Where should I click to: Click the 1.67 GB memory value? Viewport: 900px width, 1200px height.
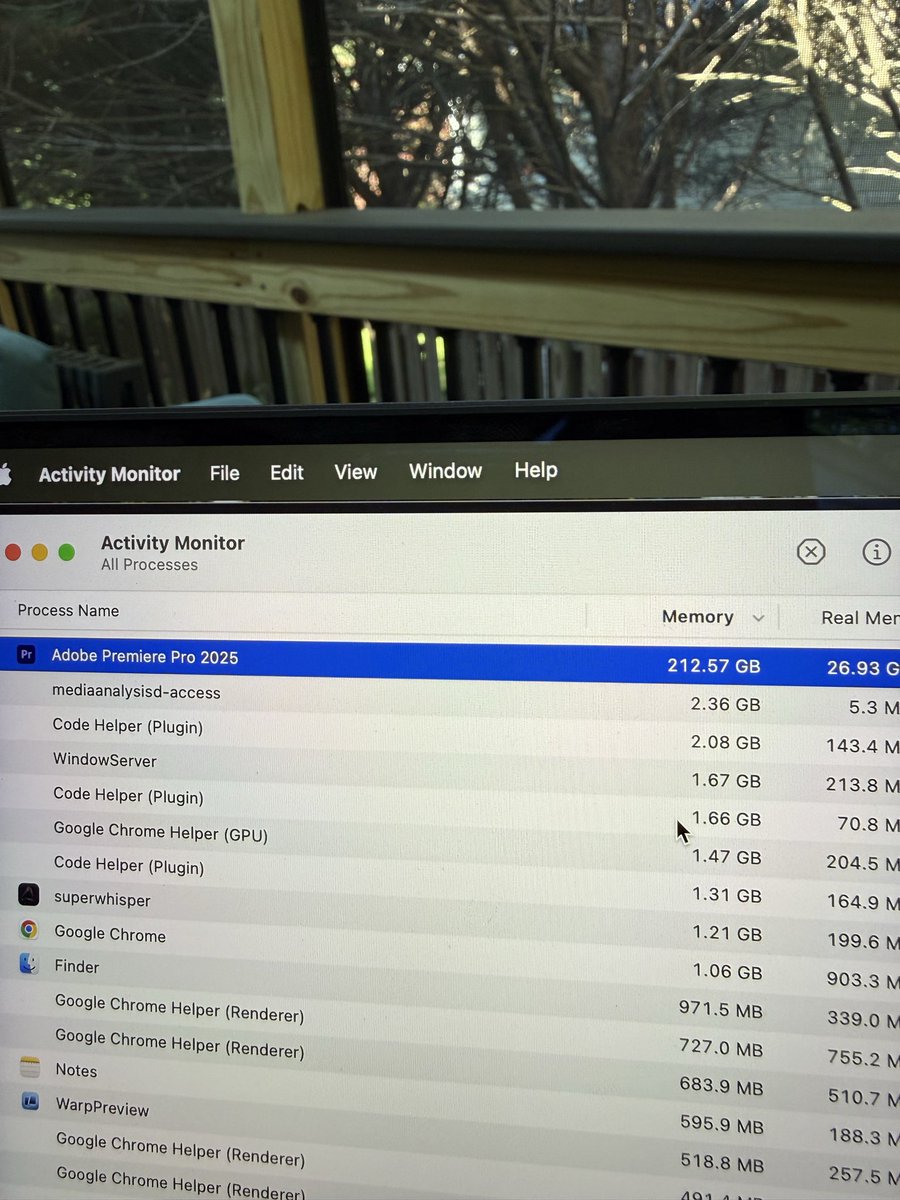coord(726,780)
